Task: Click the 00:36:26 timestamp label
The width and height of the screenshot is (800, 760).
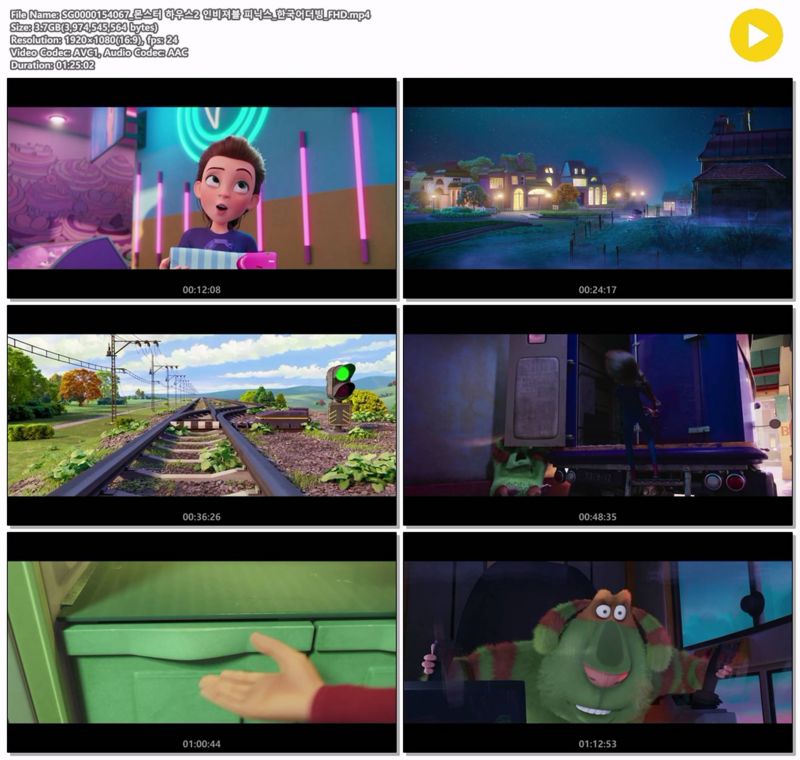Action: 202,517
